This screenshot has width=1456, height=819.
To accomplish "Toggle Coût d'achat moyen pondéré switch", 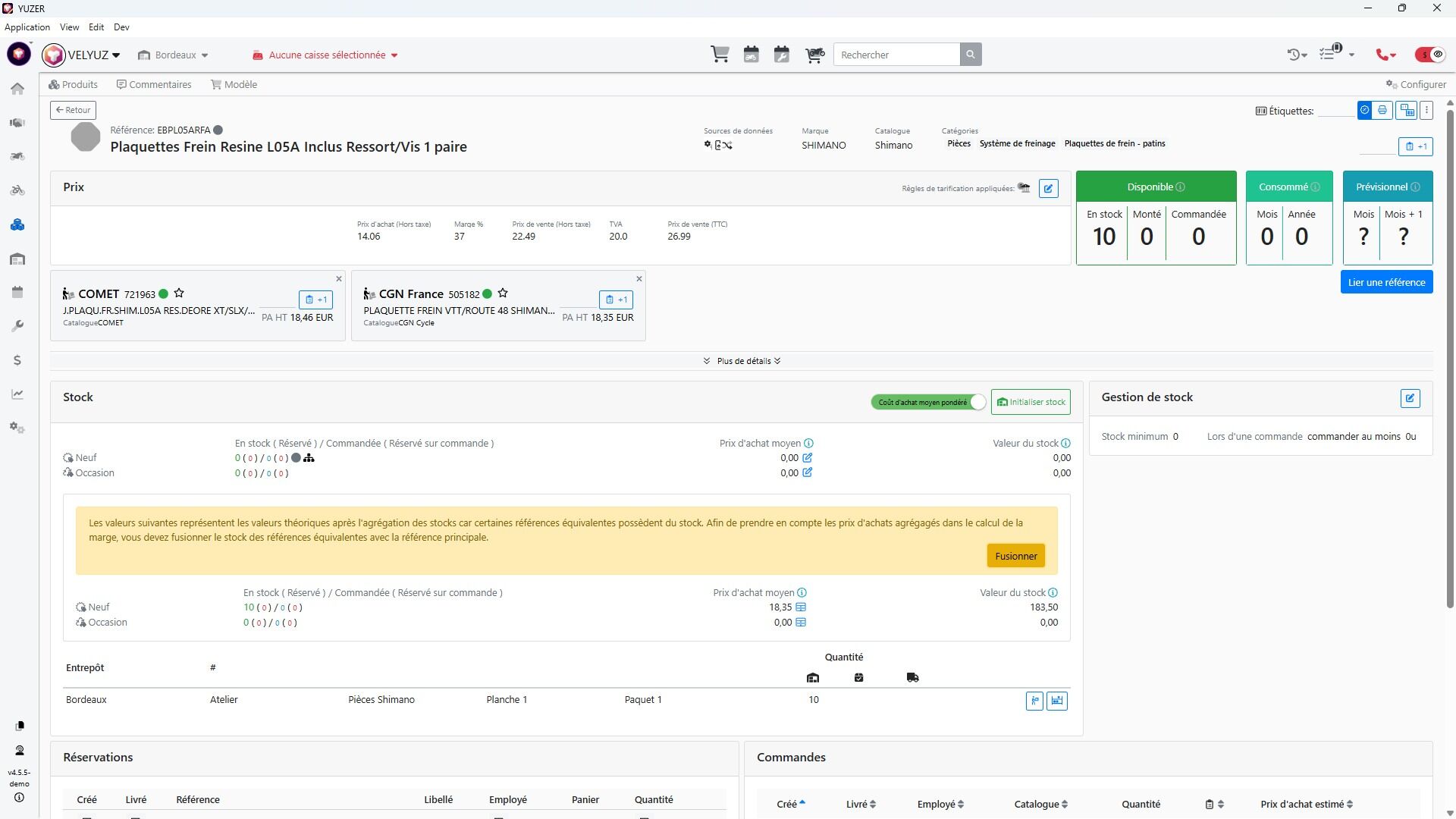I will tap(929, 403).
